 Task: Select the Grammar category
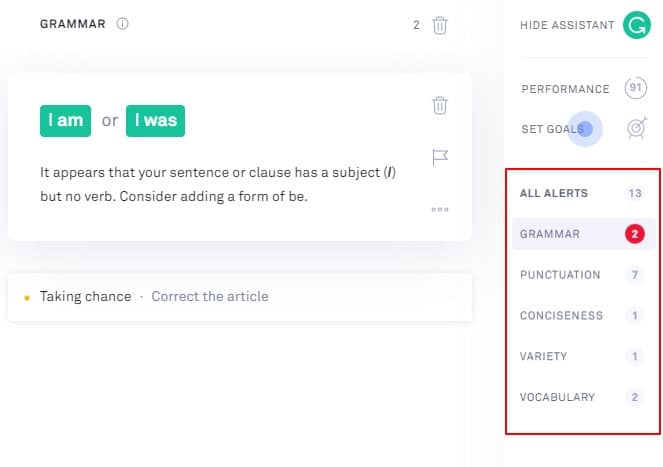tap(584, 234)
